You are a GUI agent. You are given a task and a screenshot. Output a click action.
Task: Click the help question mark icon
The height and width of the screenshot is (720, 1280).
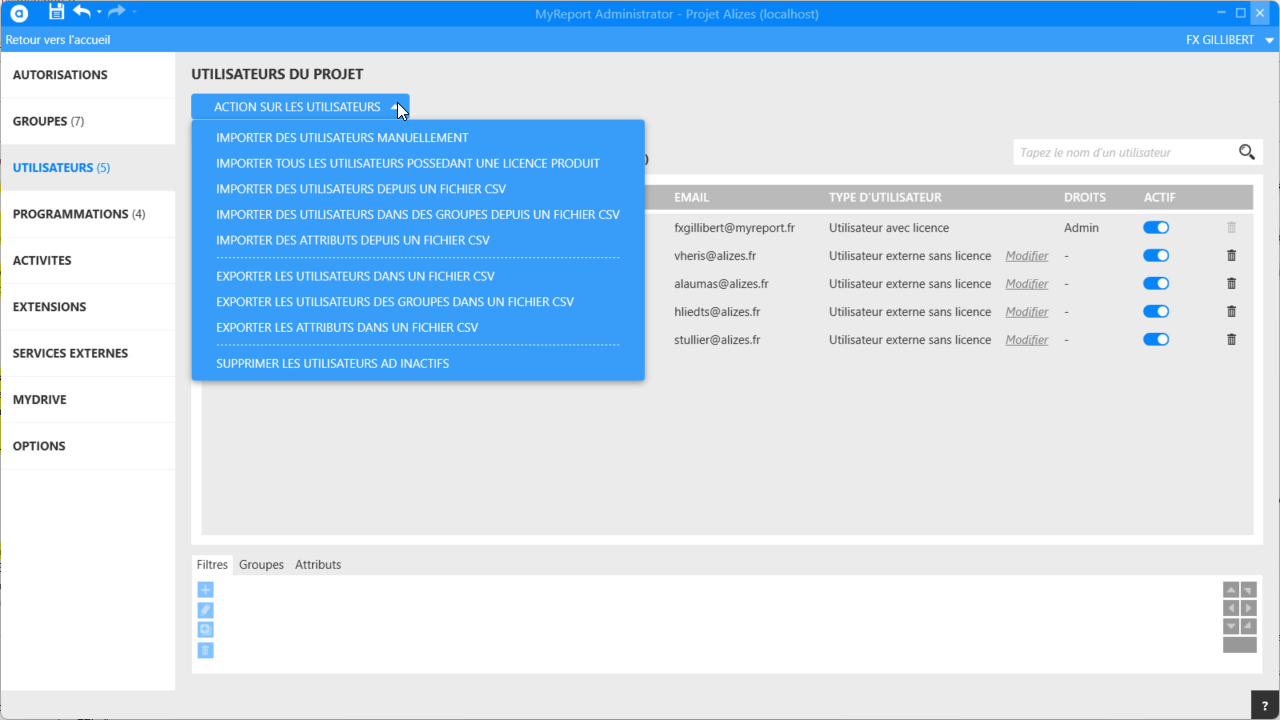pos(1265,705)
